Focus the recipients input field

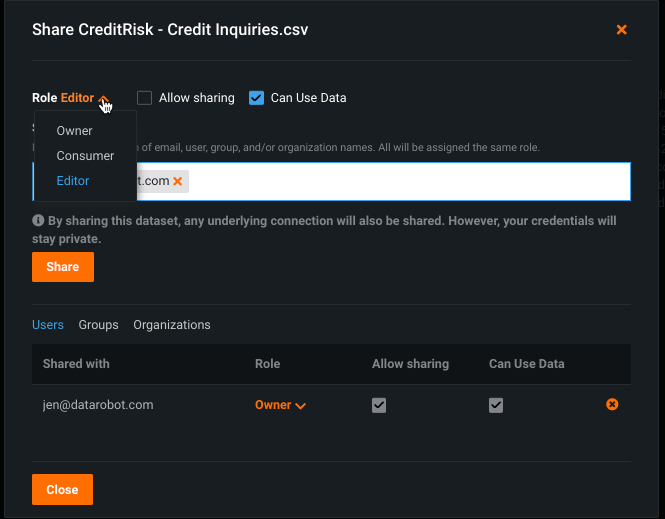[x=400, y=181]
